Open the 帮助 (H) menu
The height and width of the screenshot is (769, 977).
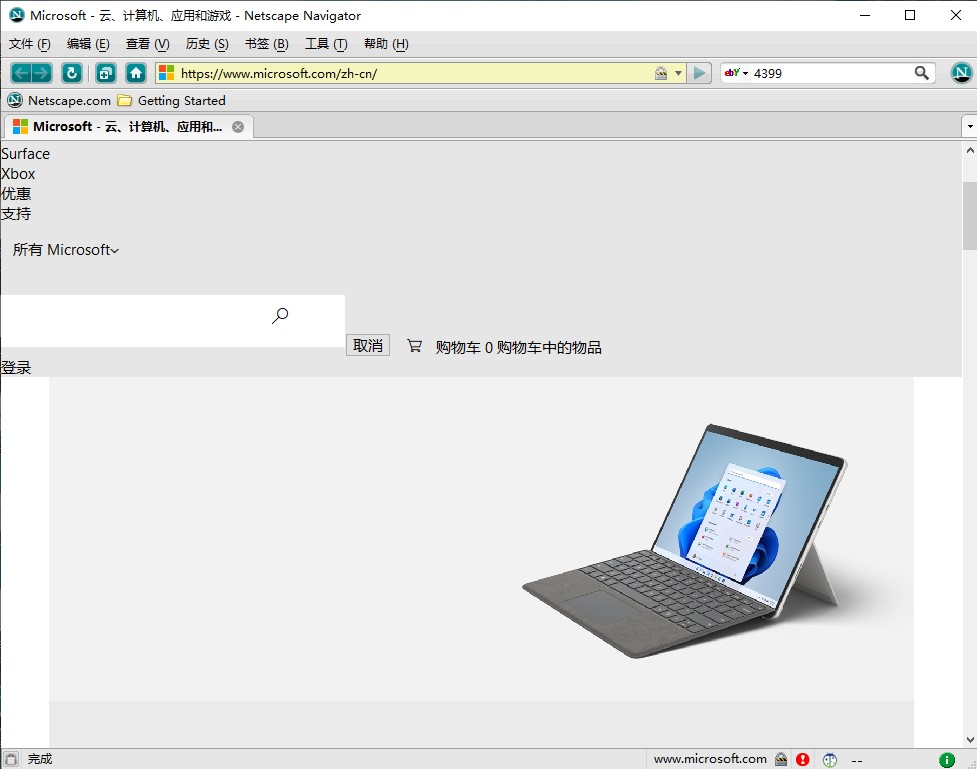coord(386,44)
